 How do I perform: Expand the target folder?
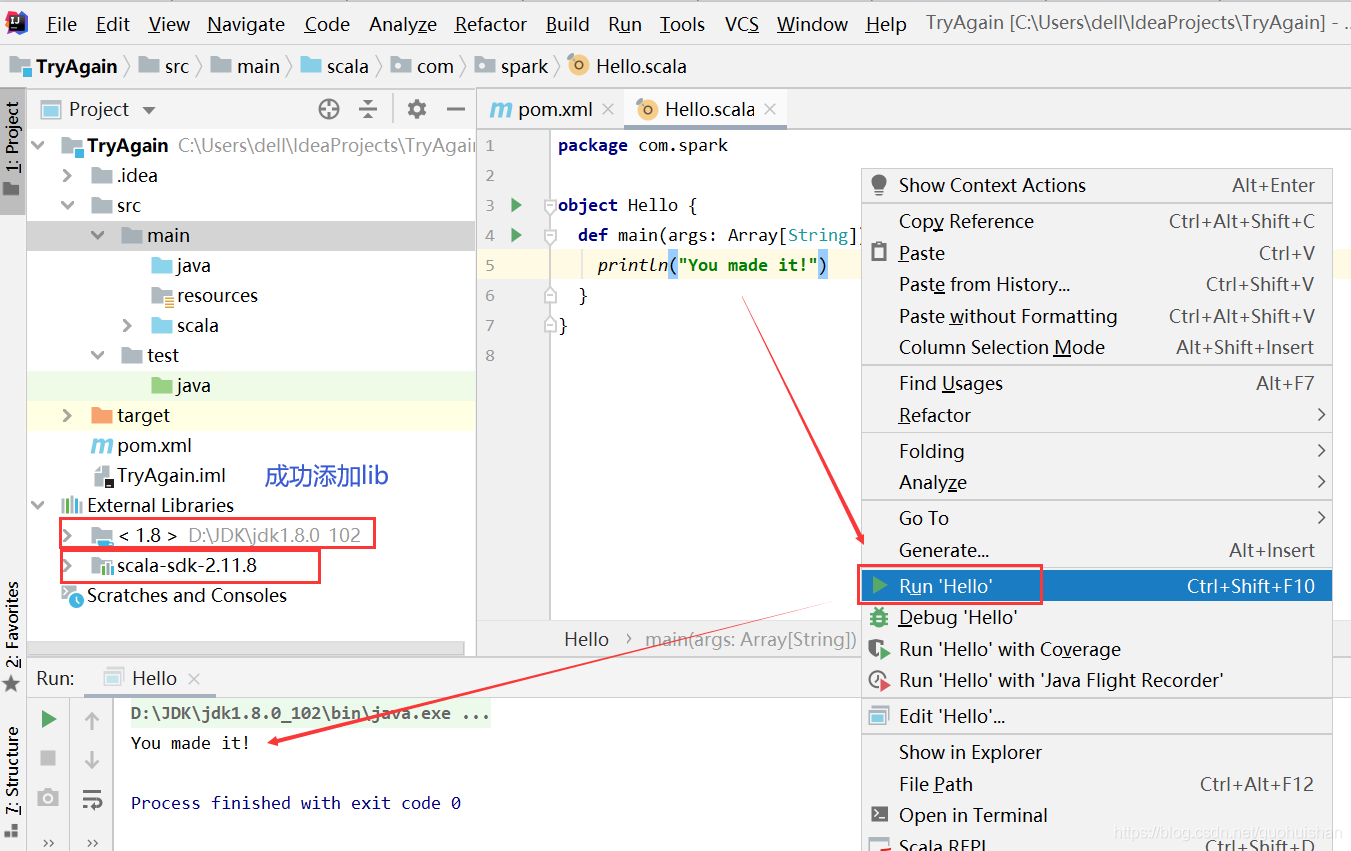[x=67, y=416]
